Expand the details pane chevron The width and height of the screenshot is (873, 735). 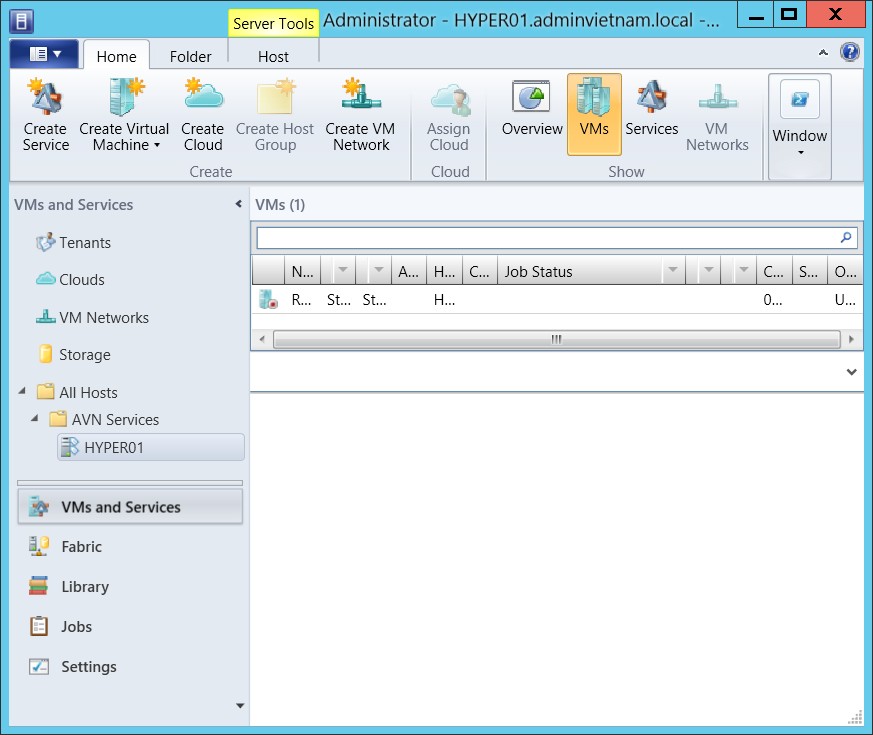point(851,371)
